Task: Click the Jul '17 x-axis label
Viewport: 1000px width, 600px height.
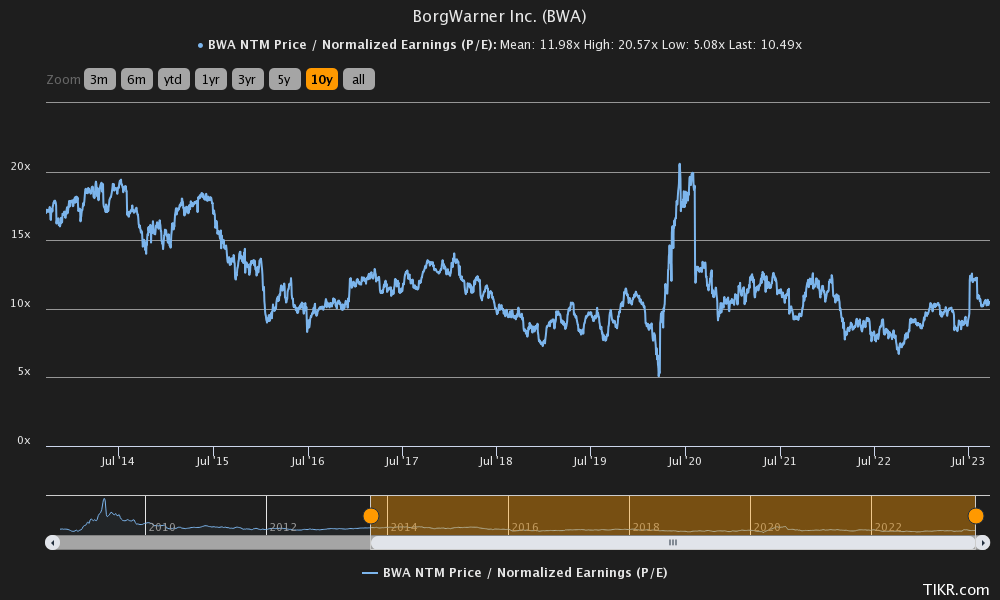Action: click(x=402, y=461)
